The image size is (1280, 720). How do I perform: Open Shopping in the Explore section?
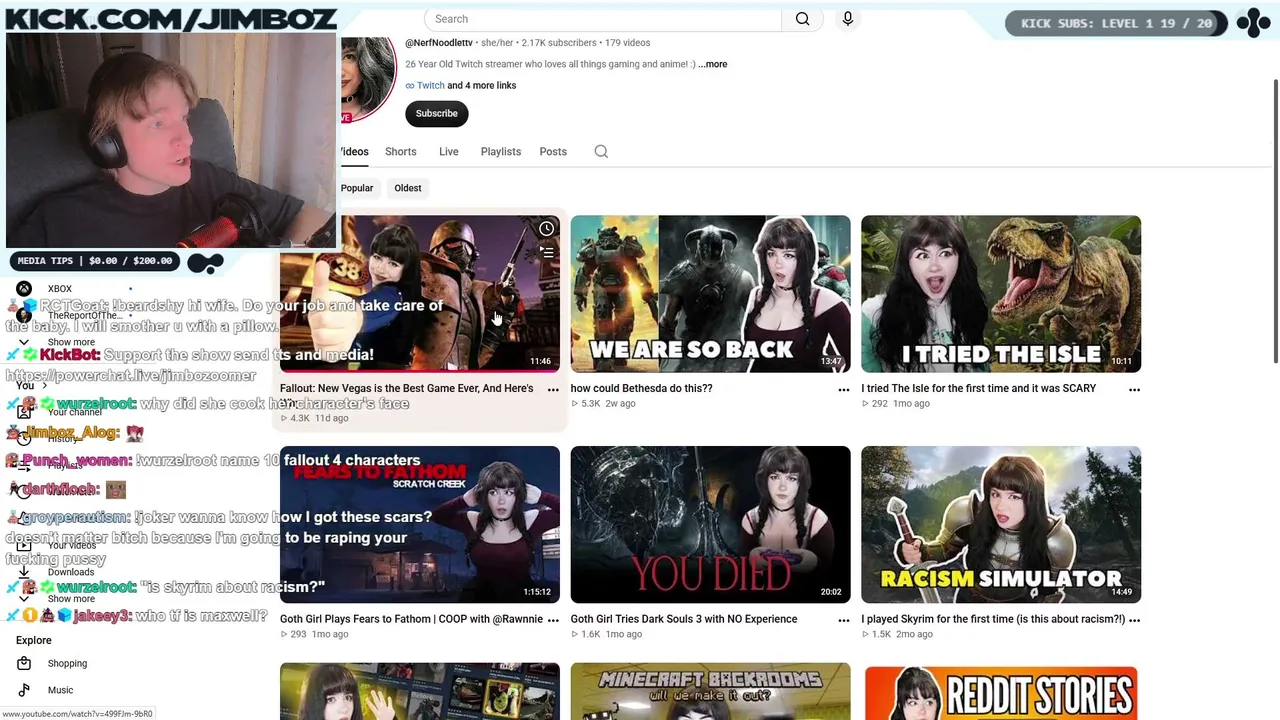coord(67,663)
